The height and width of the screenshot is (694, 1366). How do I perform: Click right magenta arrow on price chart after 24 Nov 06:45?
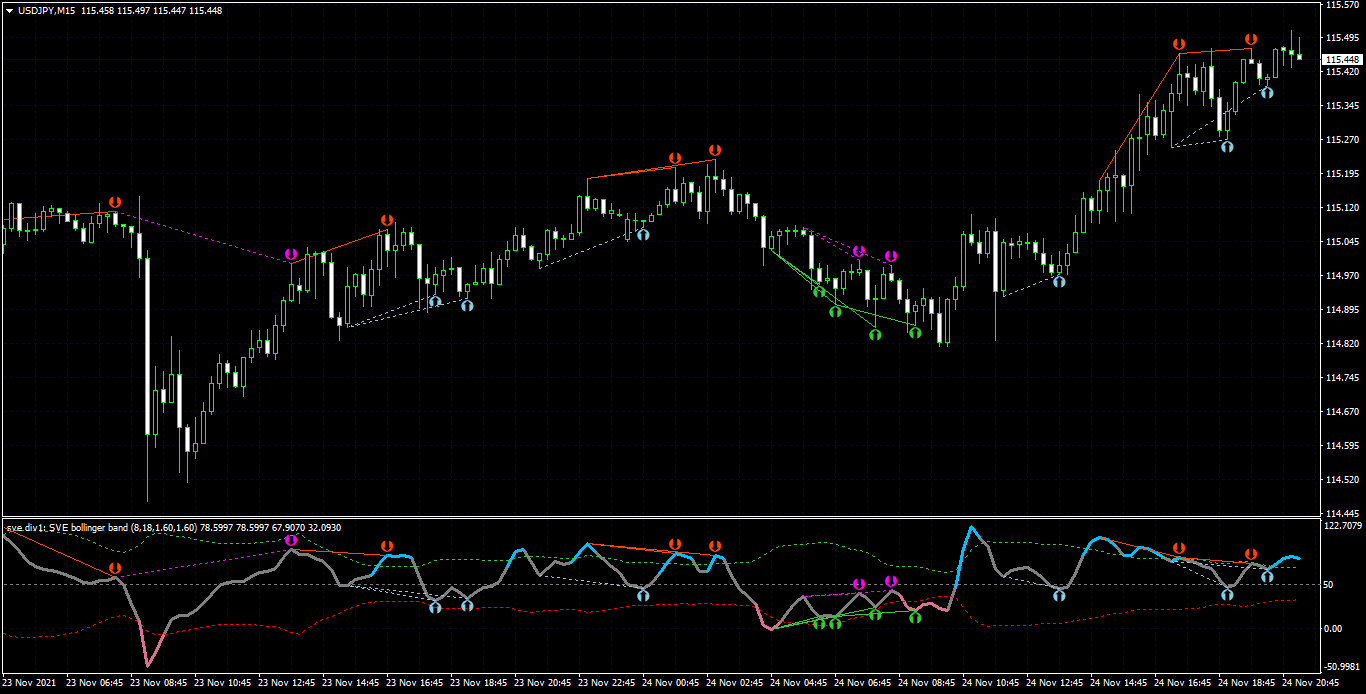pyautogui.click(x=890, y=256)
